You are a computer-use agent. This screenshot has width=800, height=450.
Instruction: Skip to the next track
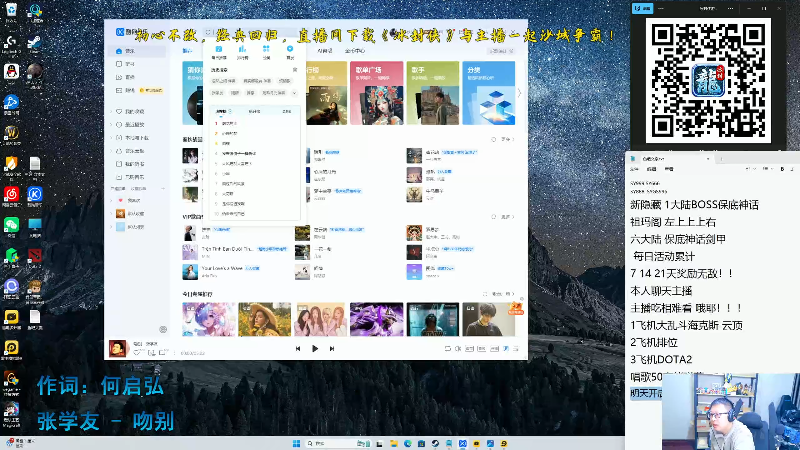(x=332, y=348)
